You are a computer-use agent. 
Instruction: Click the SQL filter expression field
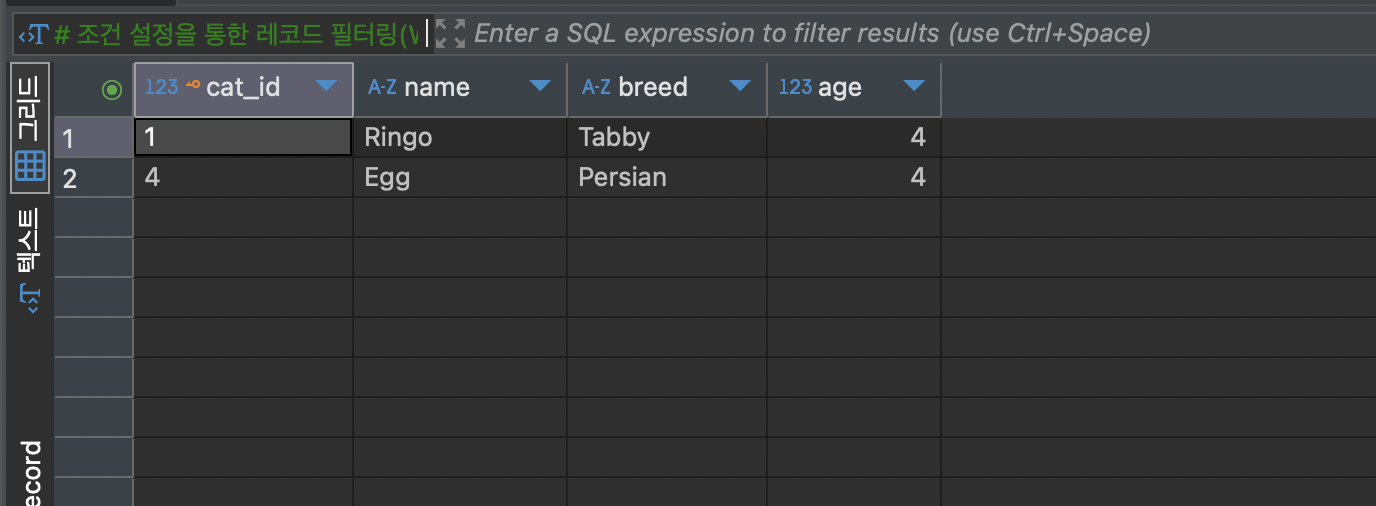click(x=810, y=34)
